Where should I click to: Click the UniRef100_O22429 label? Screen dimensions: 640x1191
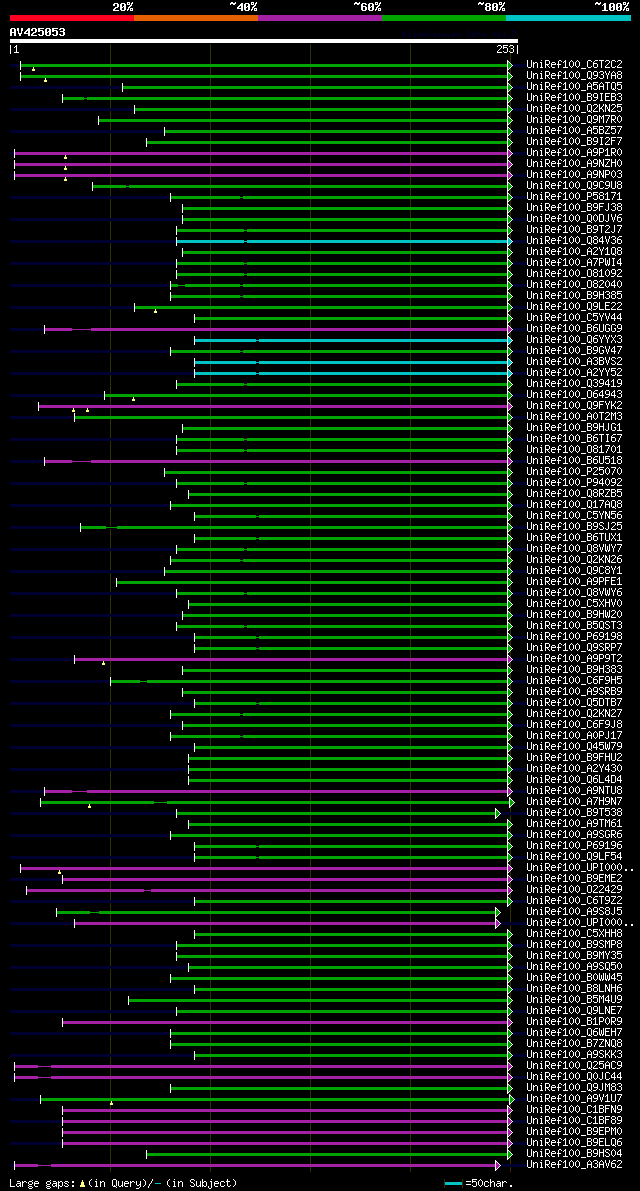point(574,890)
